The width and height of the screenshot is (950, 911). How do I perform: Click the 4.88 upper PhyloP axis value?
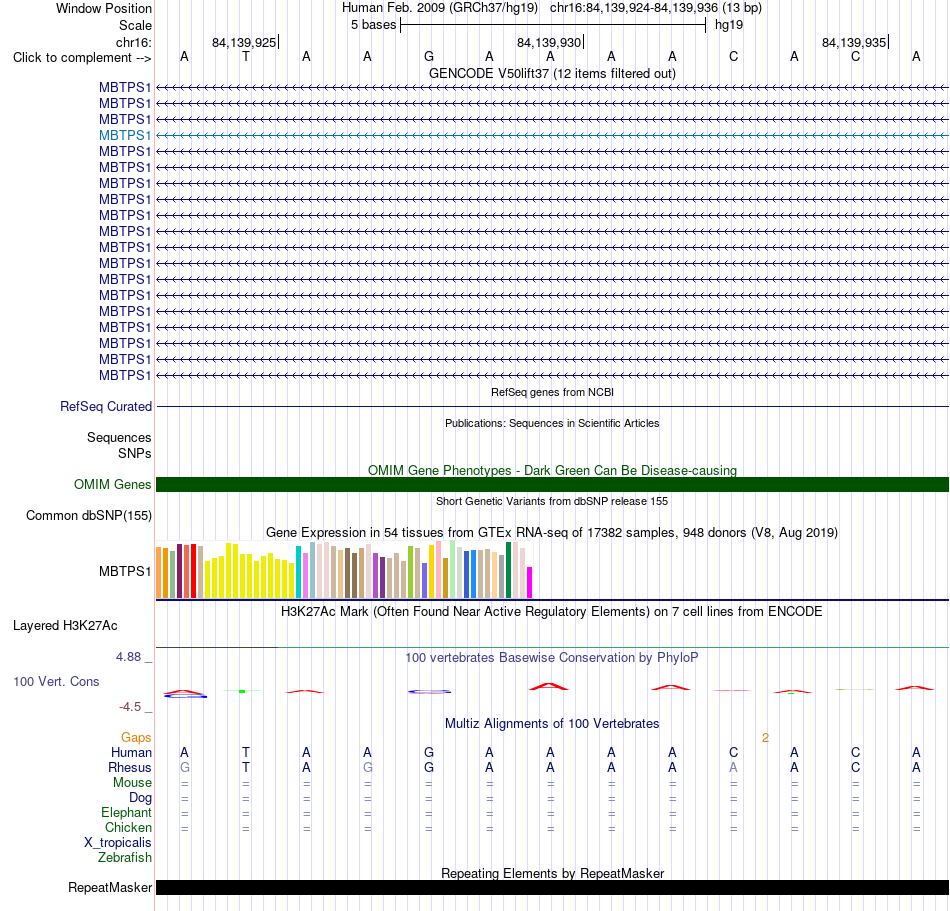[x=128, y=657]
